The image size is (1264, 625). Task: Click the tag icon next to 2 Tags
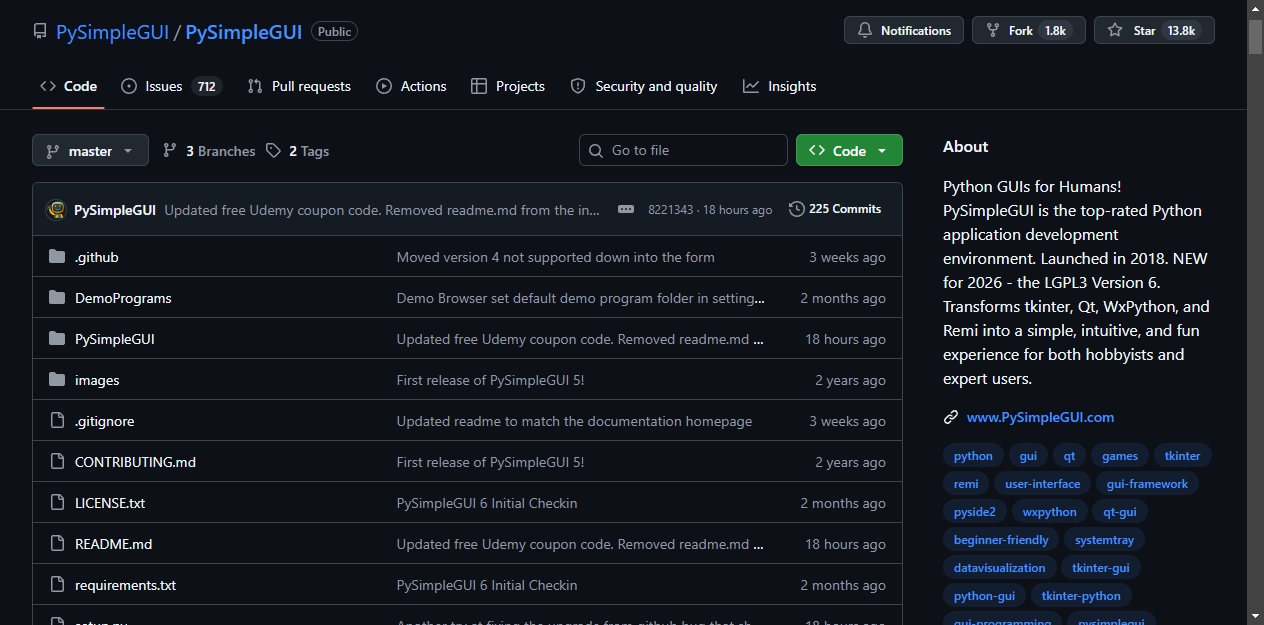pos(273,150)
